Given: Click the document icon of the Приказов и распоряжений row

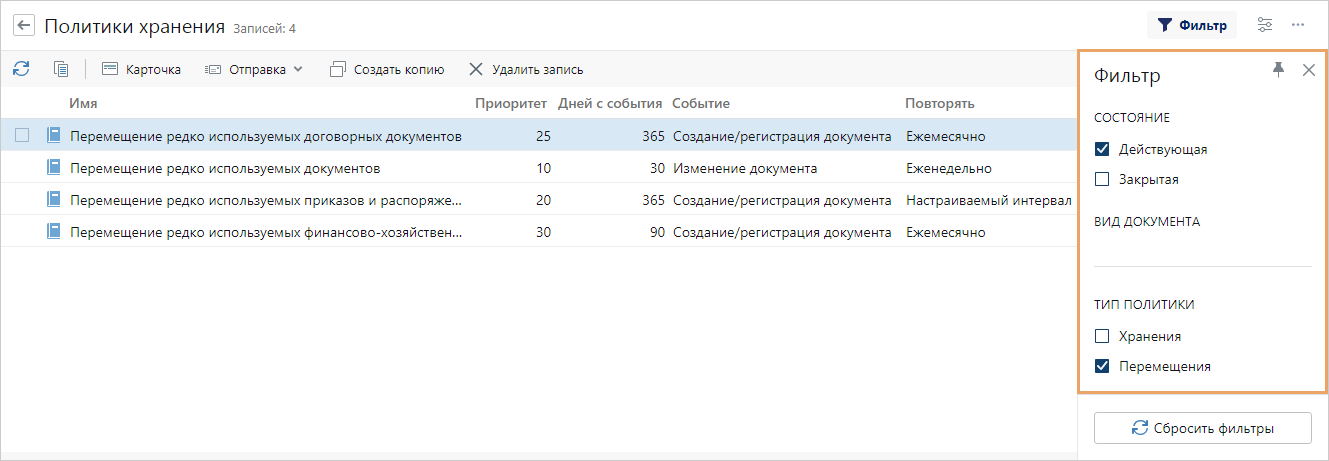Looking at the screenshot, I should (x=54, y=200).
